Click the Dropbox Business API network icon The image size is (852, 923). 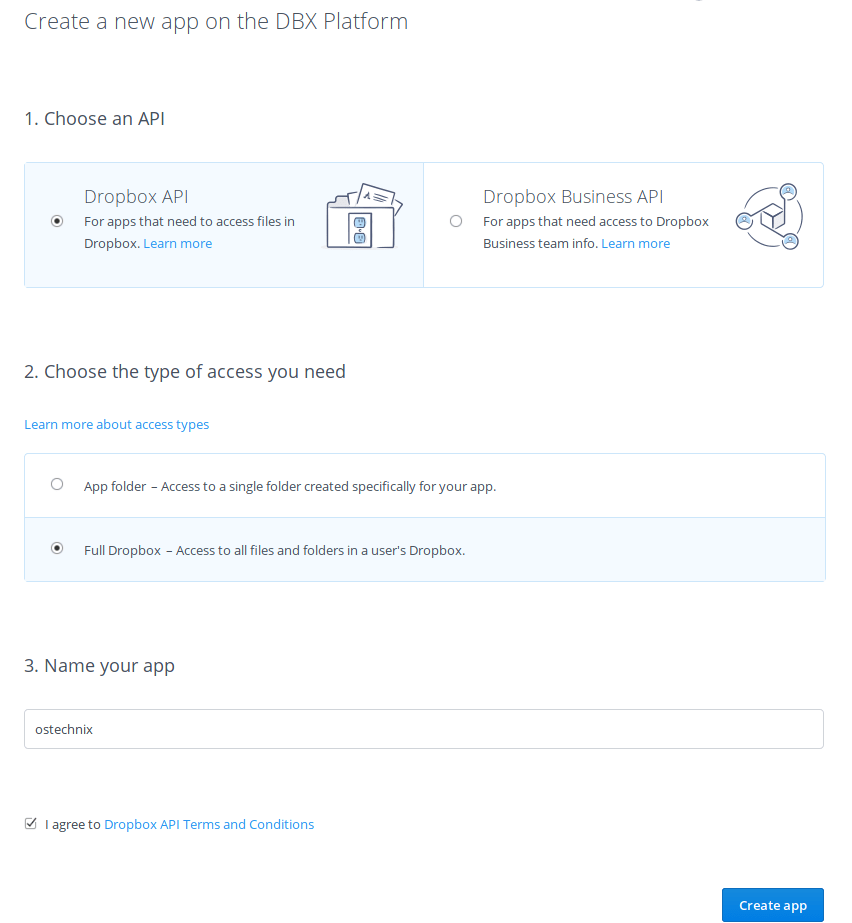point(769,217)
